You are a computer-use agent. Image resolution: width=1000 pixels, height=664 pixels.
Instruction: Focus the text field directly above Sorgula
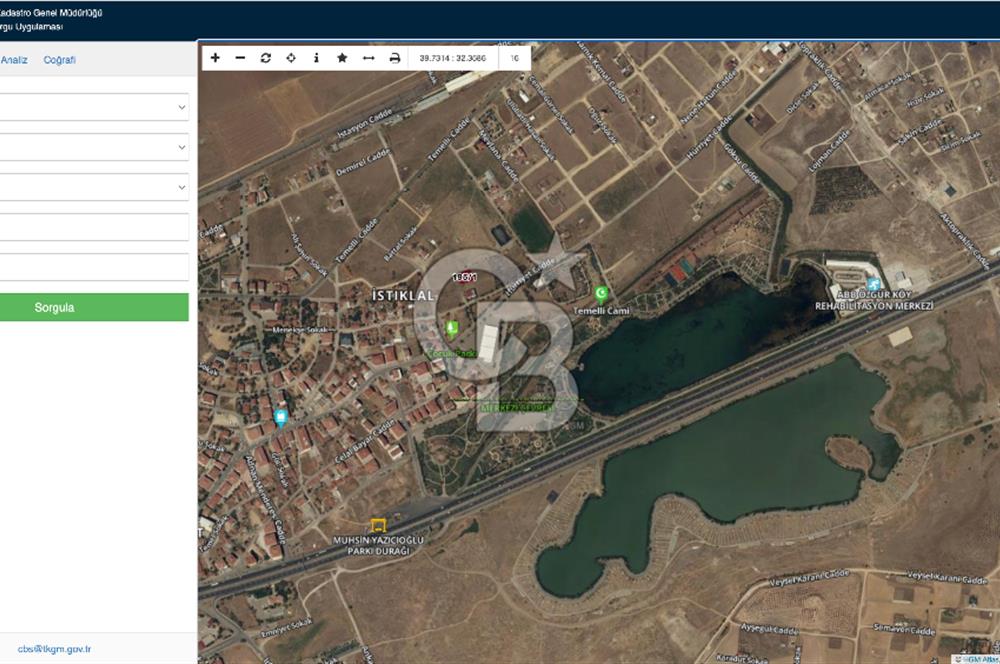94,267
